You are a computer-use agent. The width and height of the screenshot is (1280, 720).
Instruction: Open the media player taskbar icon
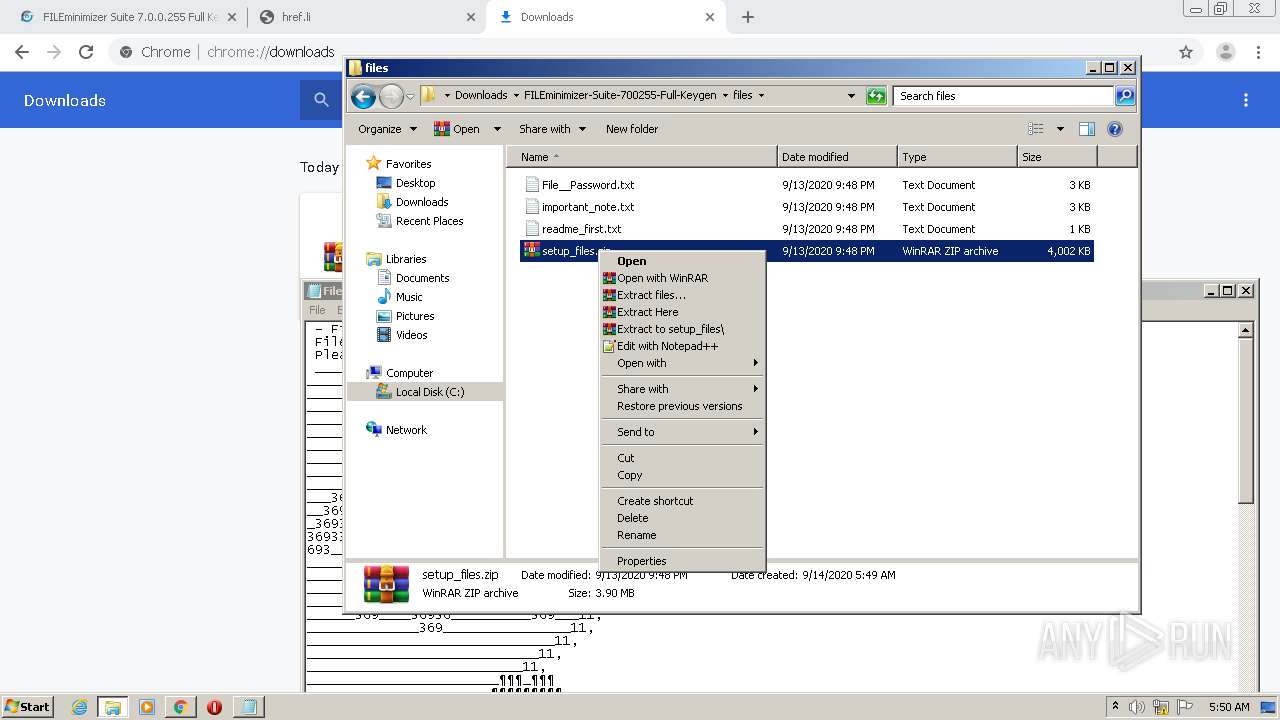[x=146, y=707]
